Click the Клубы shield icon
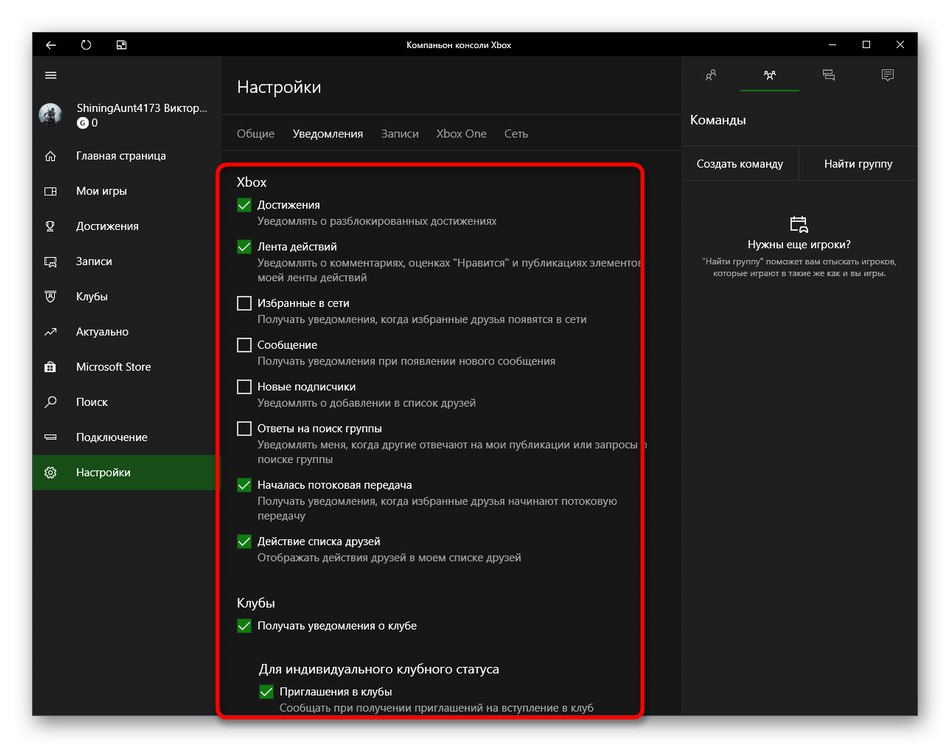This screenshot has height=748, width=950. pyautogui.click(x=50, y=297)
